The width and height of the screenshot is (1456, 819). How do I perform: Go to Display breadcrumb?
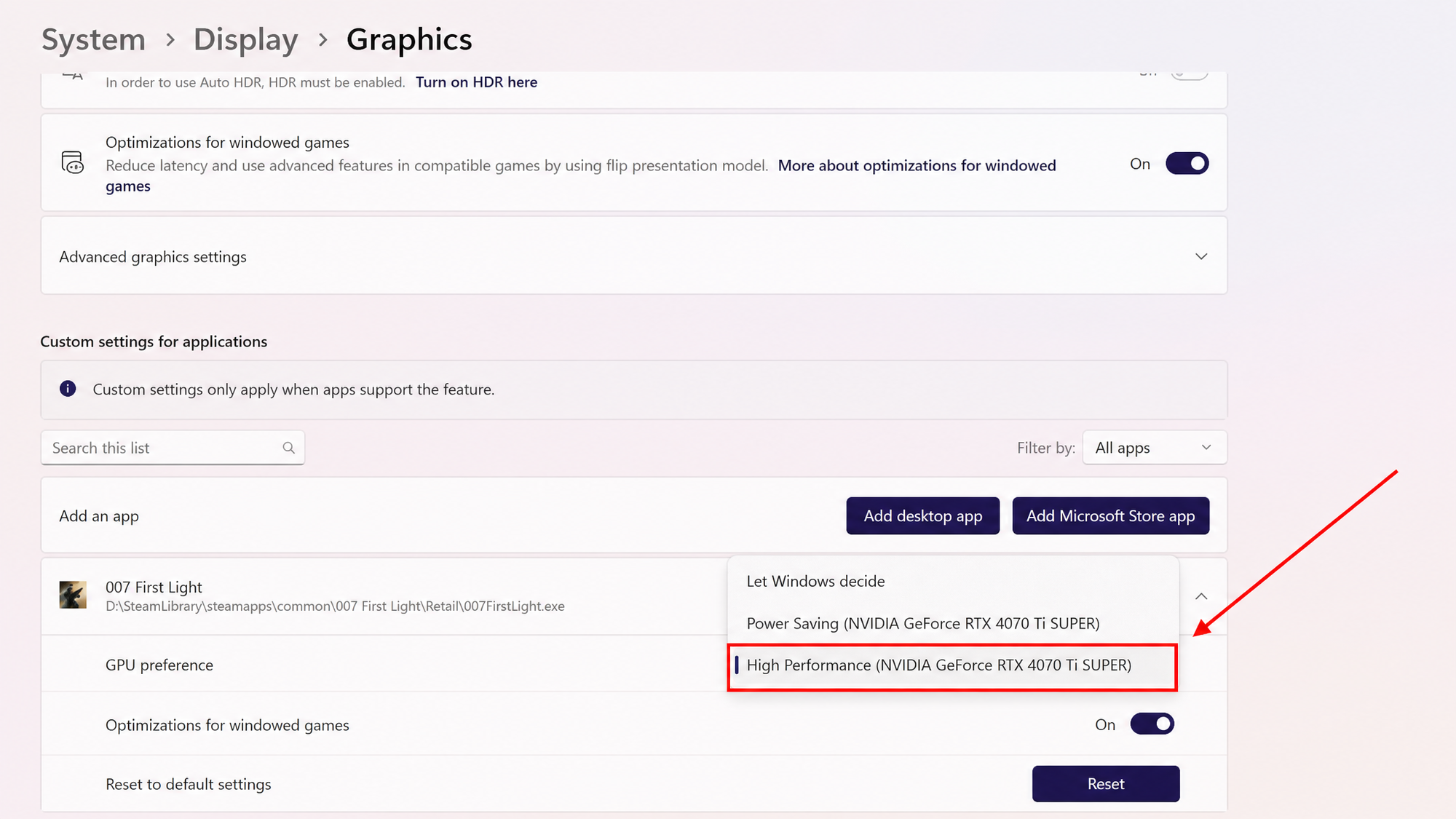(x=245, y=39)
